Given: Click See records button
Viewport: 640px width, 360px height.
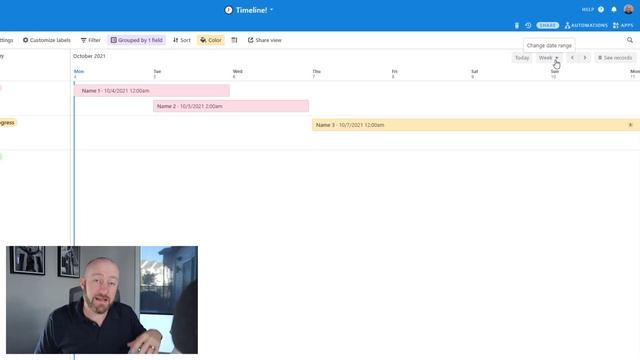Looking at the screenshot, I should [x=615, y=58].
